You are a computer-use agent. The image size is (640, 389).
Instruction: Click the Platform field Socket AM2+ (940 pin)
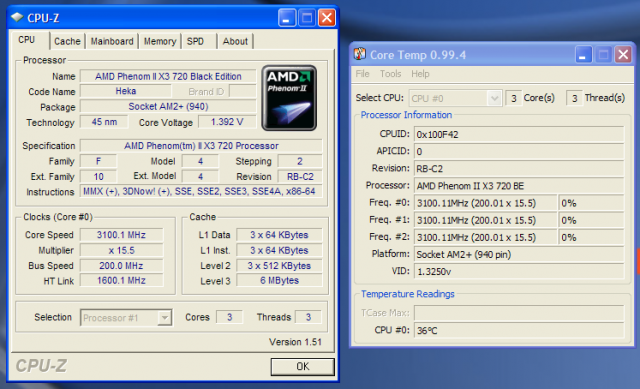[519, 254]
